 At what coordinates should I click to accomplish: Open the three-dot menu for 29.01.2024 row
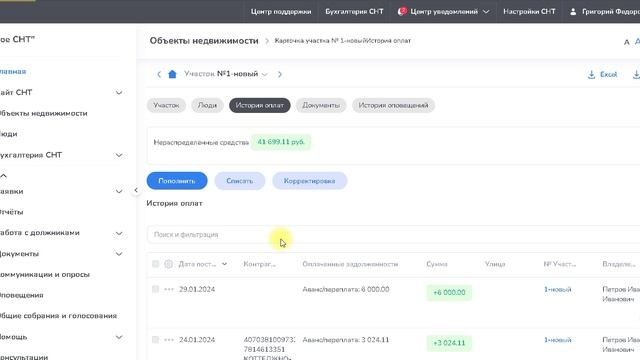point(169,289)
